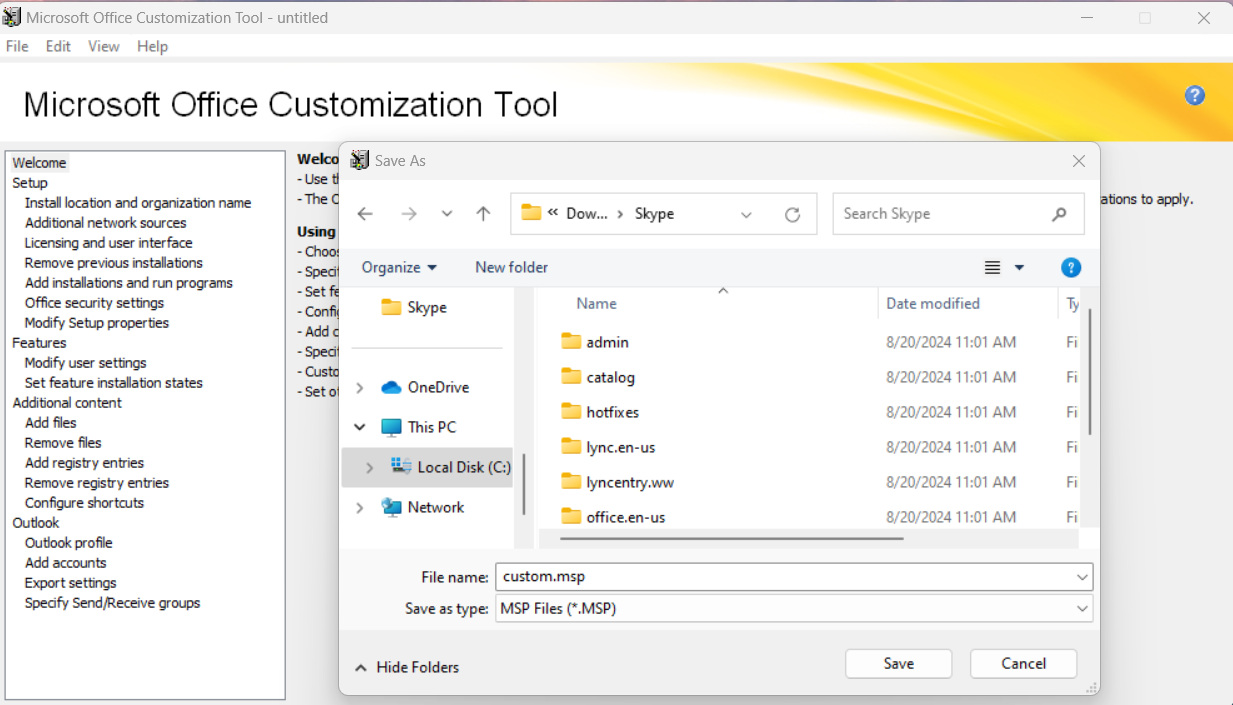Viewport: 1233px width, 705px height.
Task: Refresh the Skype folder listing
Action: tap(792, 214)
